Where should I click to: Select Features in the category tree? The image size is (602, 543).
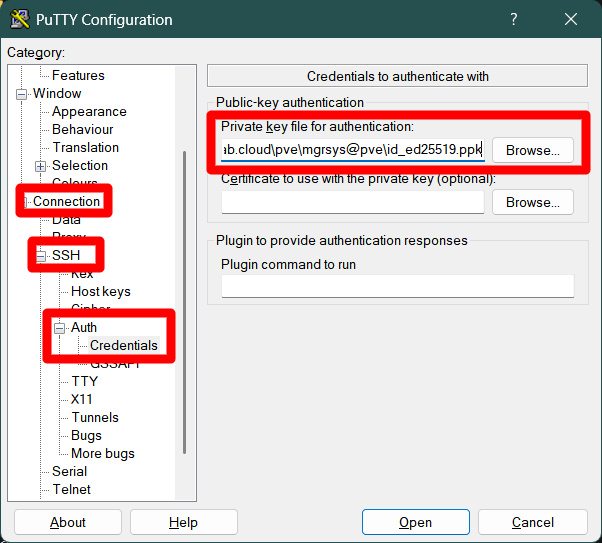(78, 75)
